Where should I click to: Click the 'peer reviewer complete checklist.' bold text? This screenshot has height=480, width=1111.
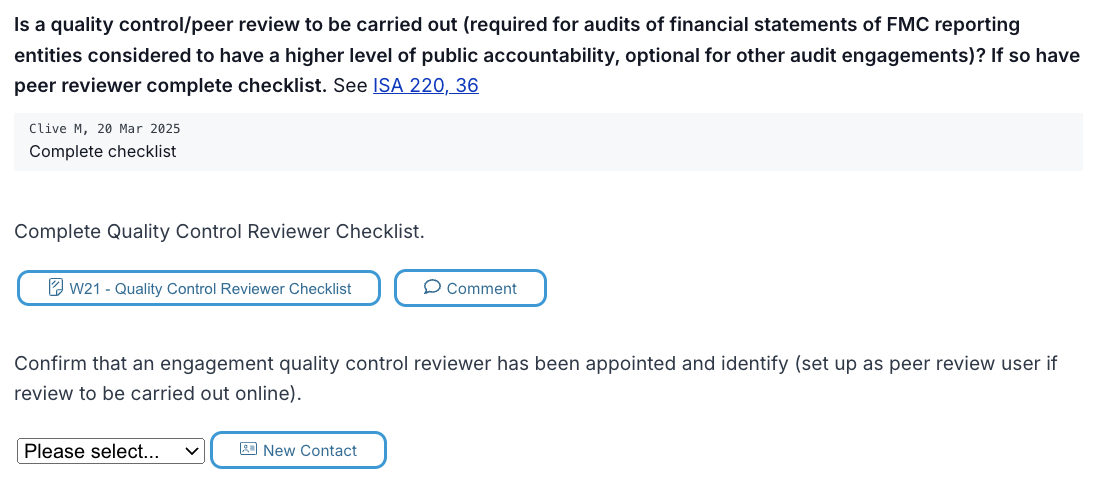point(171,86)
